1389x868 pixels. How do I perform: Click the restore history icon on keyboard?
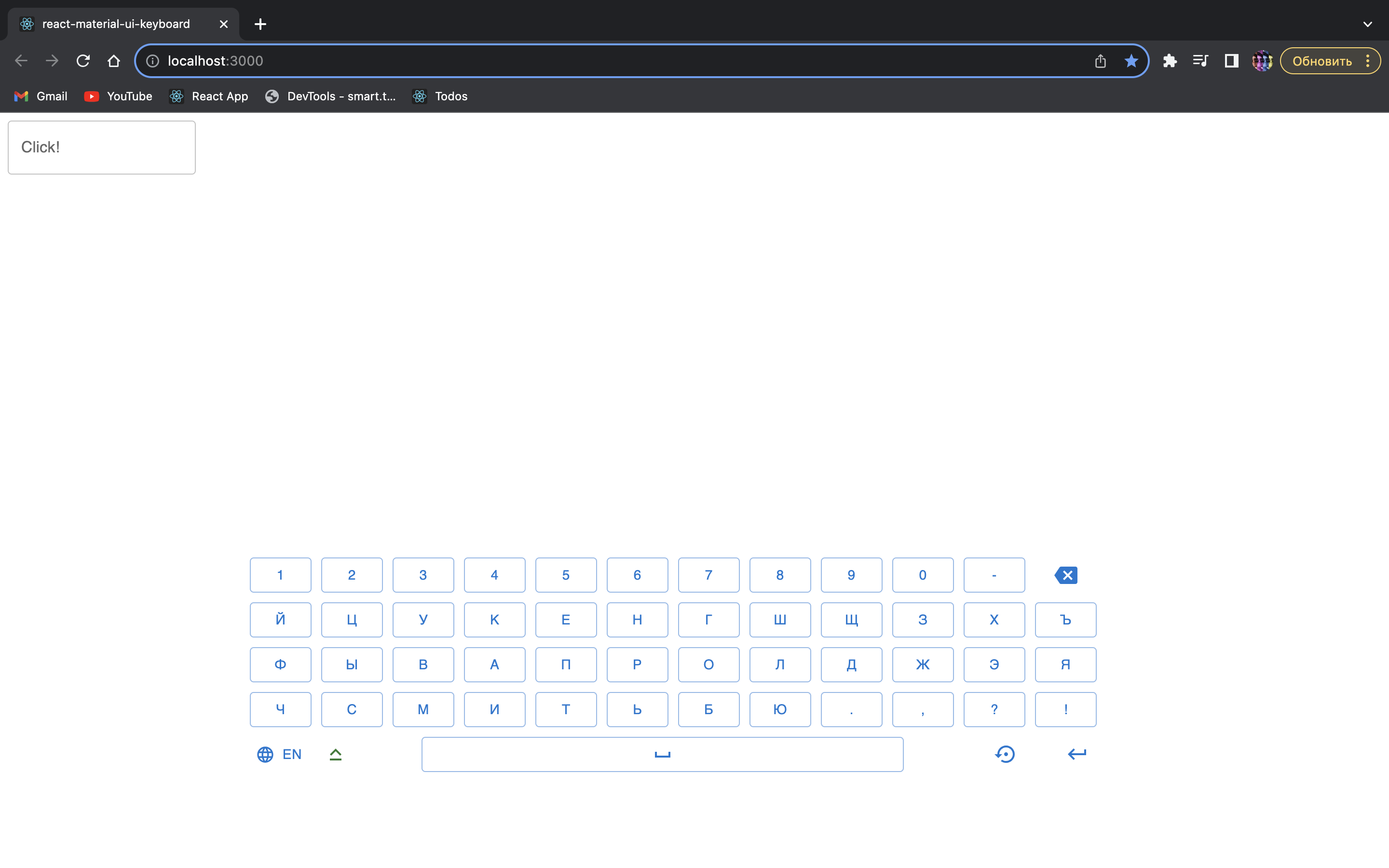tap(1005, 754)
